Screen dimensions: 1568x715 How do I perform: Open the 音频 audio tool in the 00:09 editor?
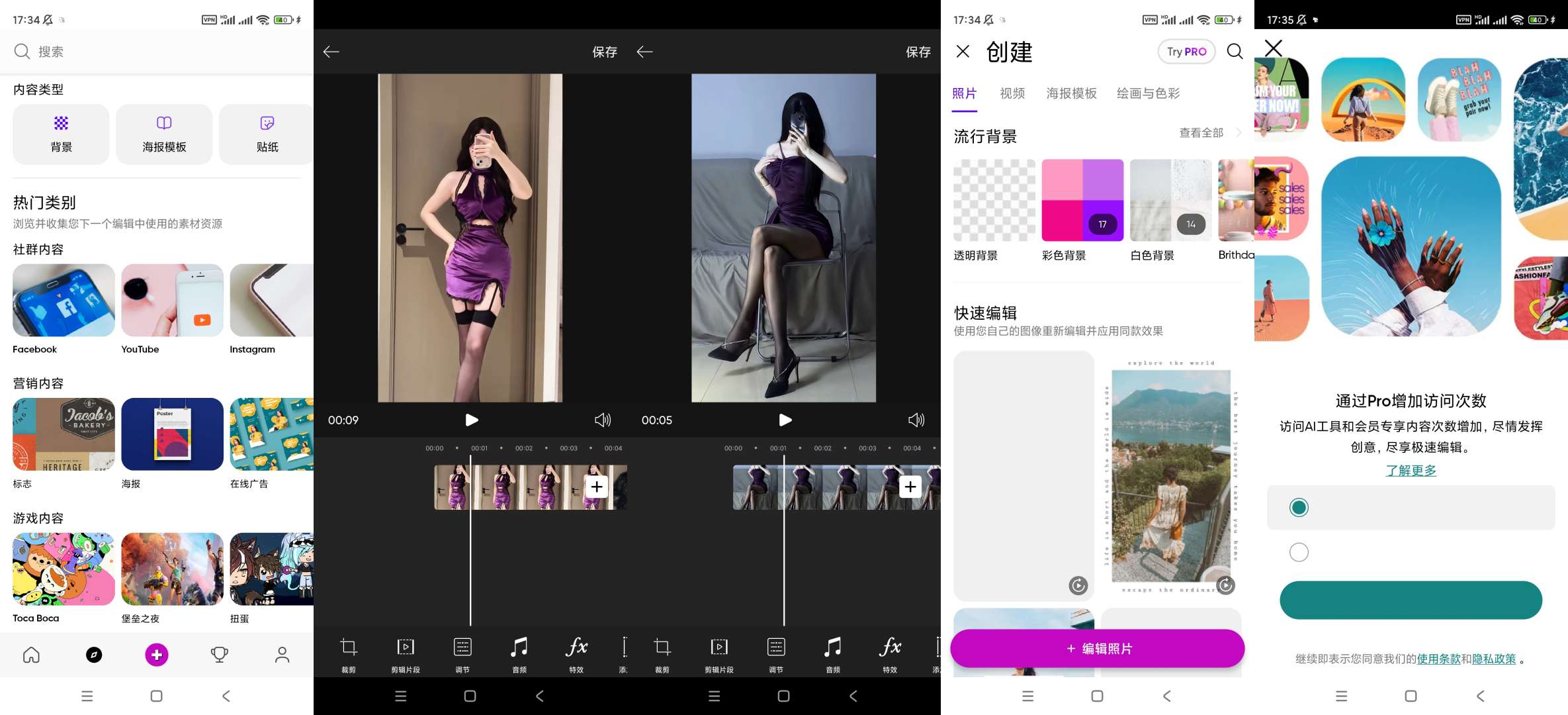[x=519, y=654]
